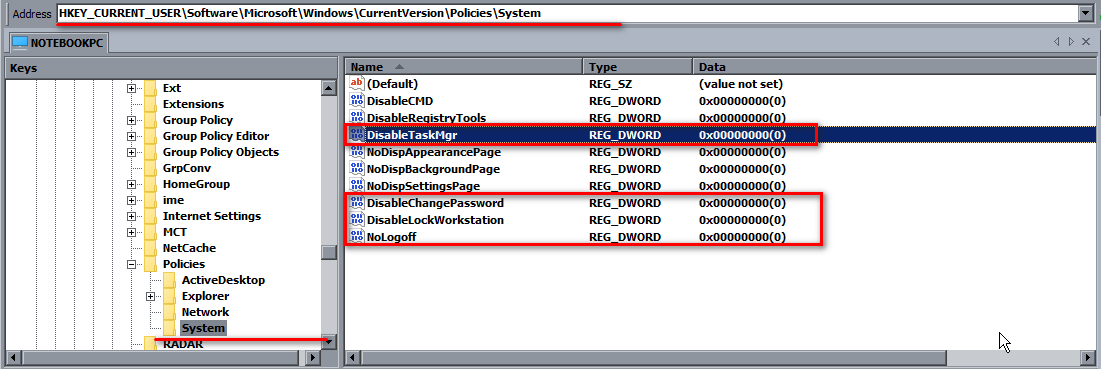Click Keys pane horizontal scroll left arrow
1101x369 pixels.
13,358
